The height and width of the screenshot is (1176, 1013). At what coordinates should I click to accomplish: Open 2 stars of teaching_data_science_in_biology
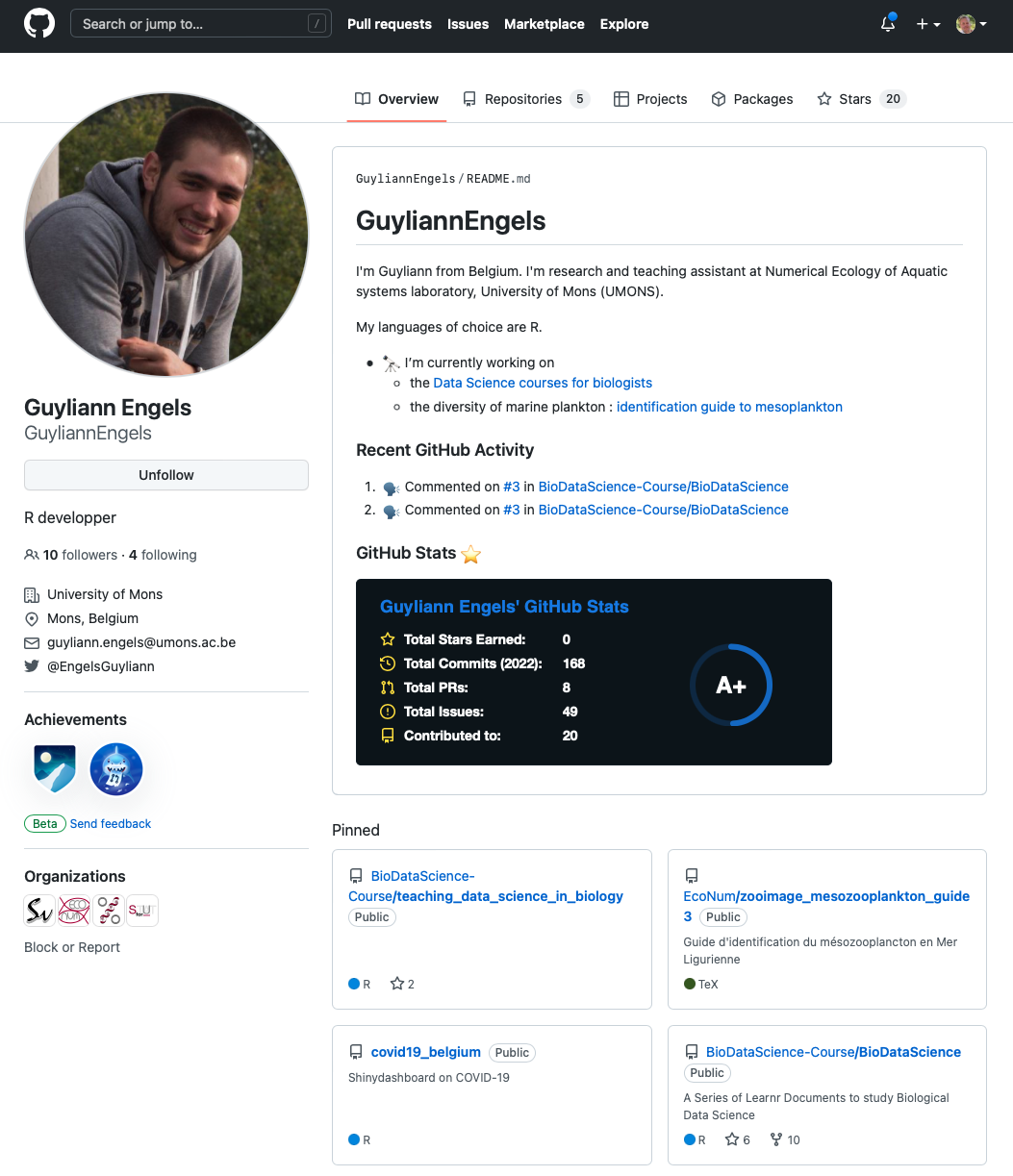pos(402,984)
